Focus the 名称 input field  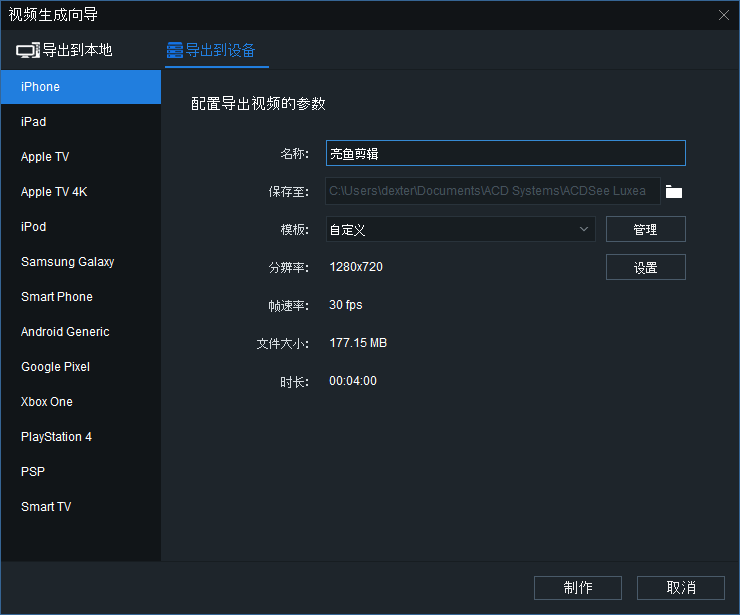[x=505, y=153]
